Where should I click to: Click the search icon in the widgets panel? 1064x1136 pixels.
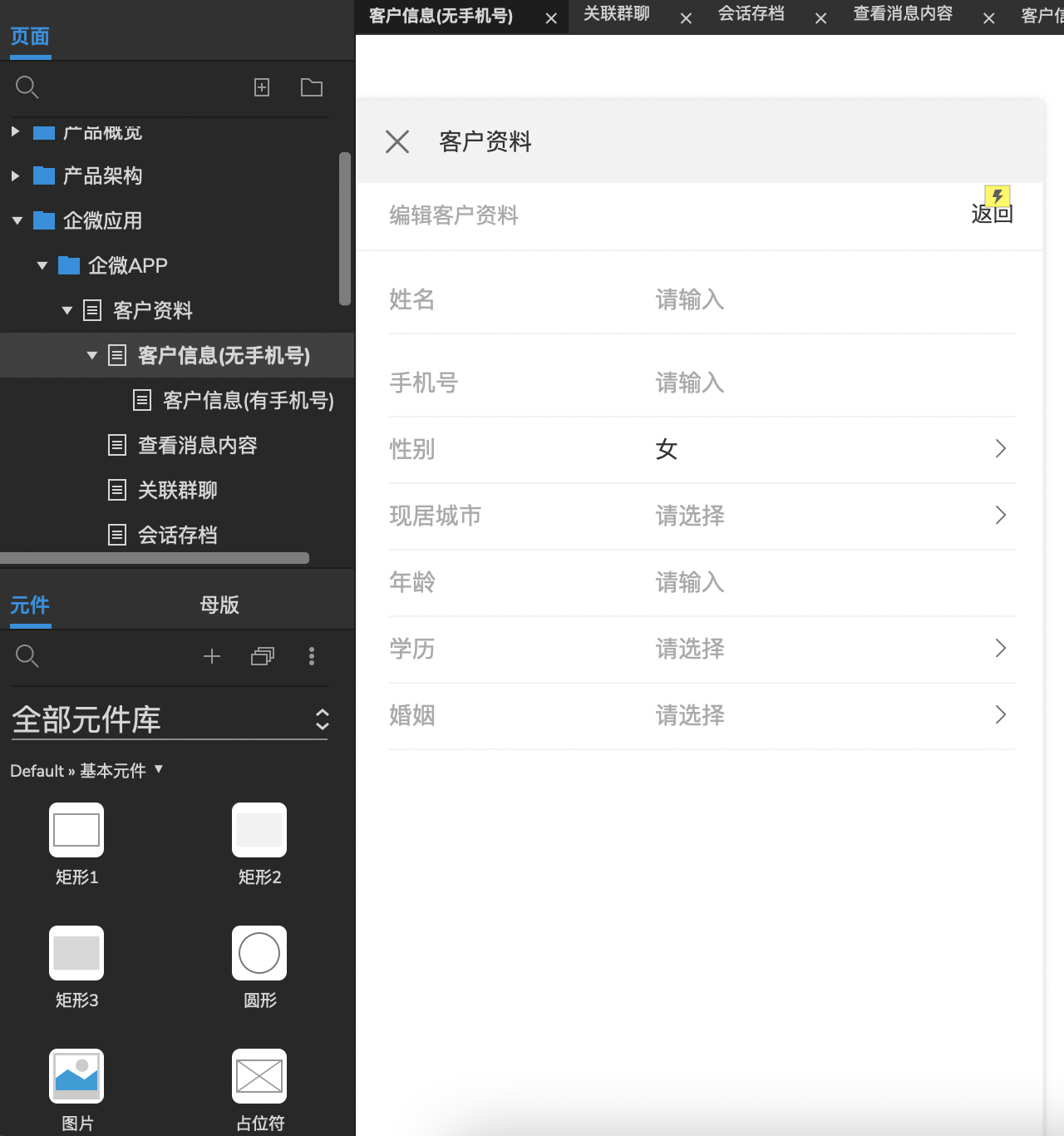[27, 656]
